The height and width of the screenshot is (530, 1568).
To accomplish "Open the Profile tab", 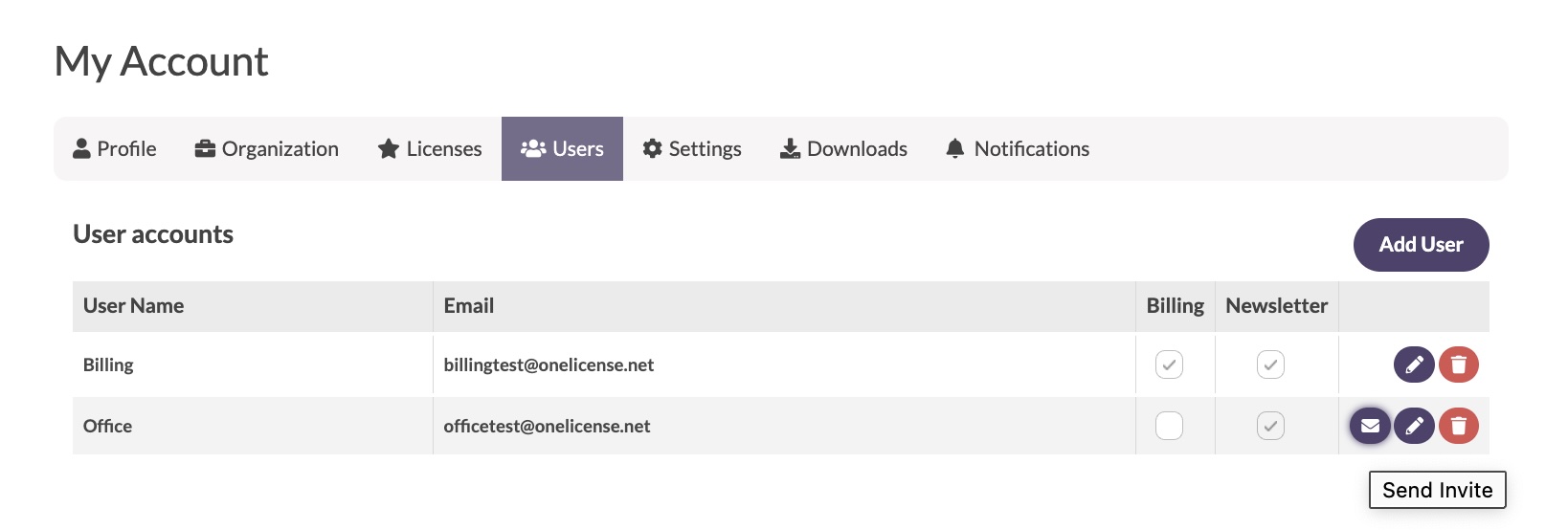I will pyautogui.click(x=115, y=148).
